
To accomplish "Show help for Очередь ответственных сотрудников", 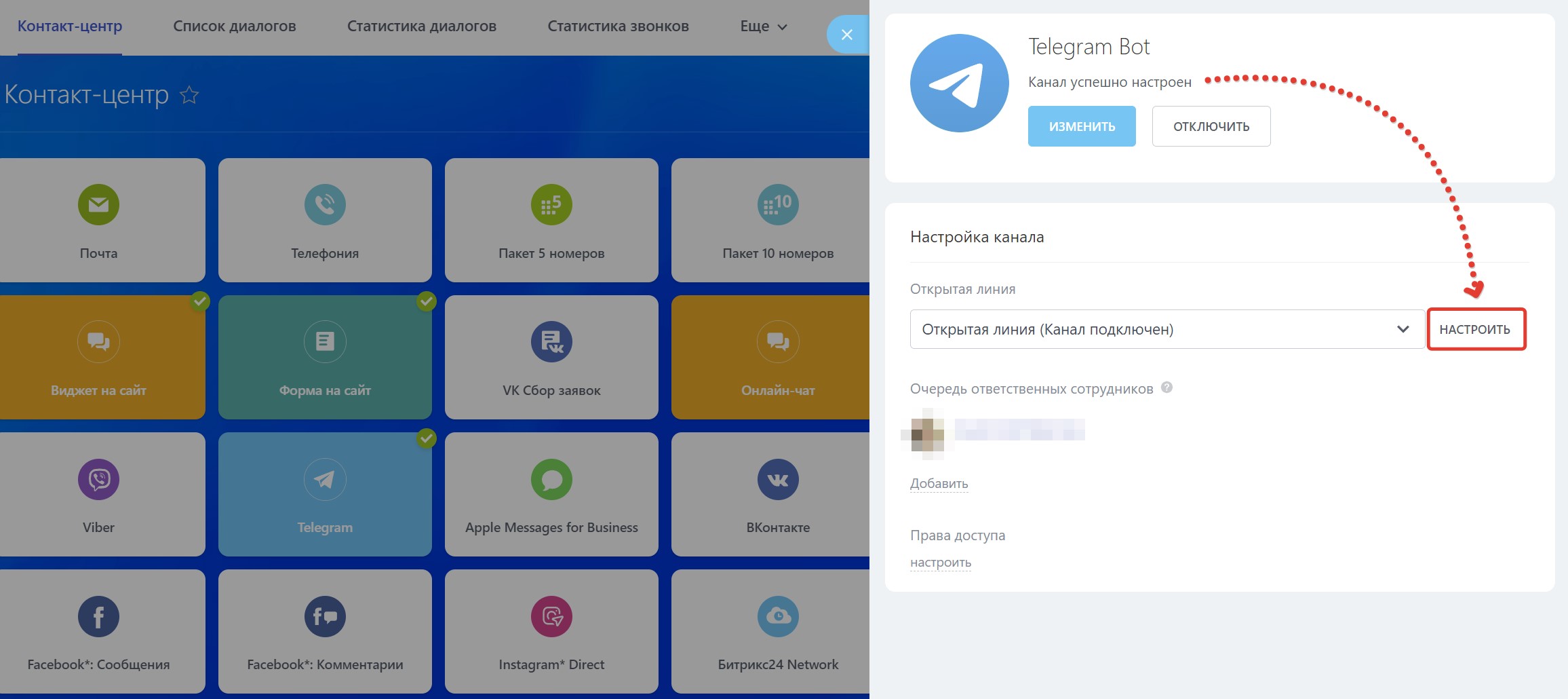I will pos(1167,388).
